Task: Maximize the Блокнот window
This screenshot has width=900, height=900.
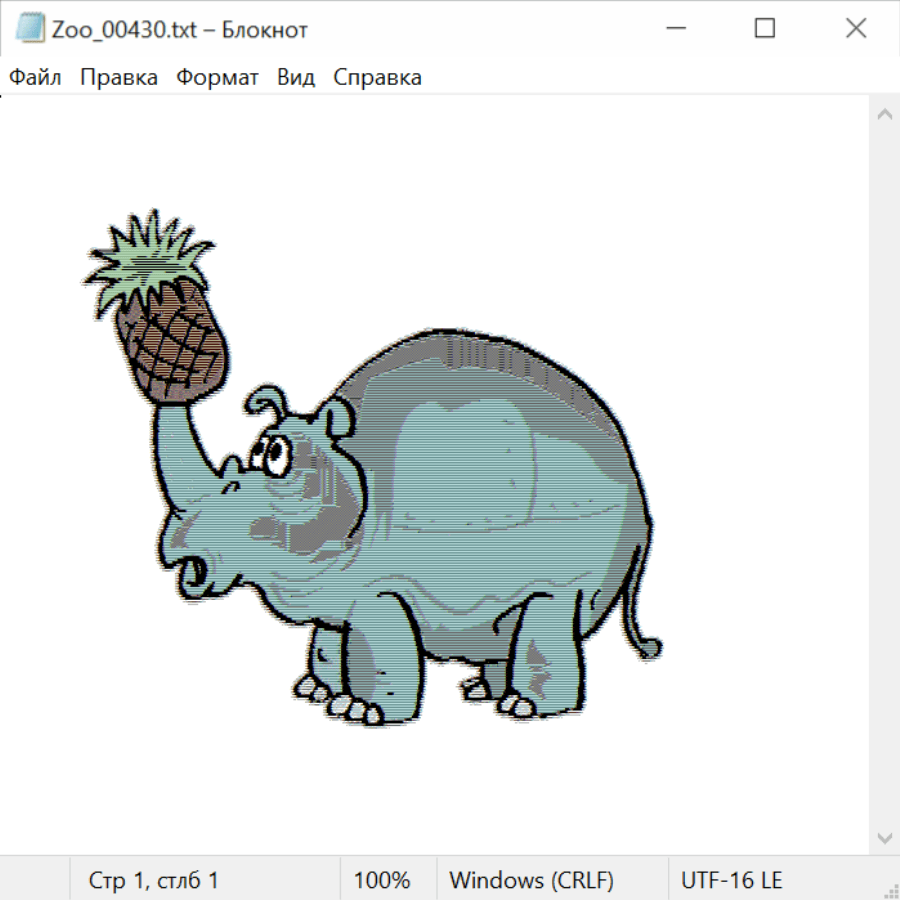Action: pos(765,29)
